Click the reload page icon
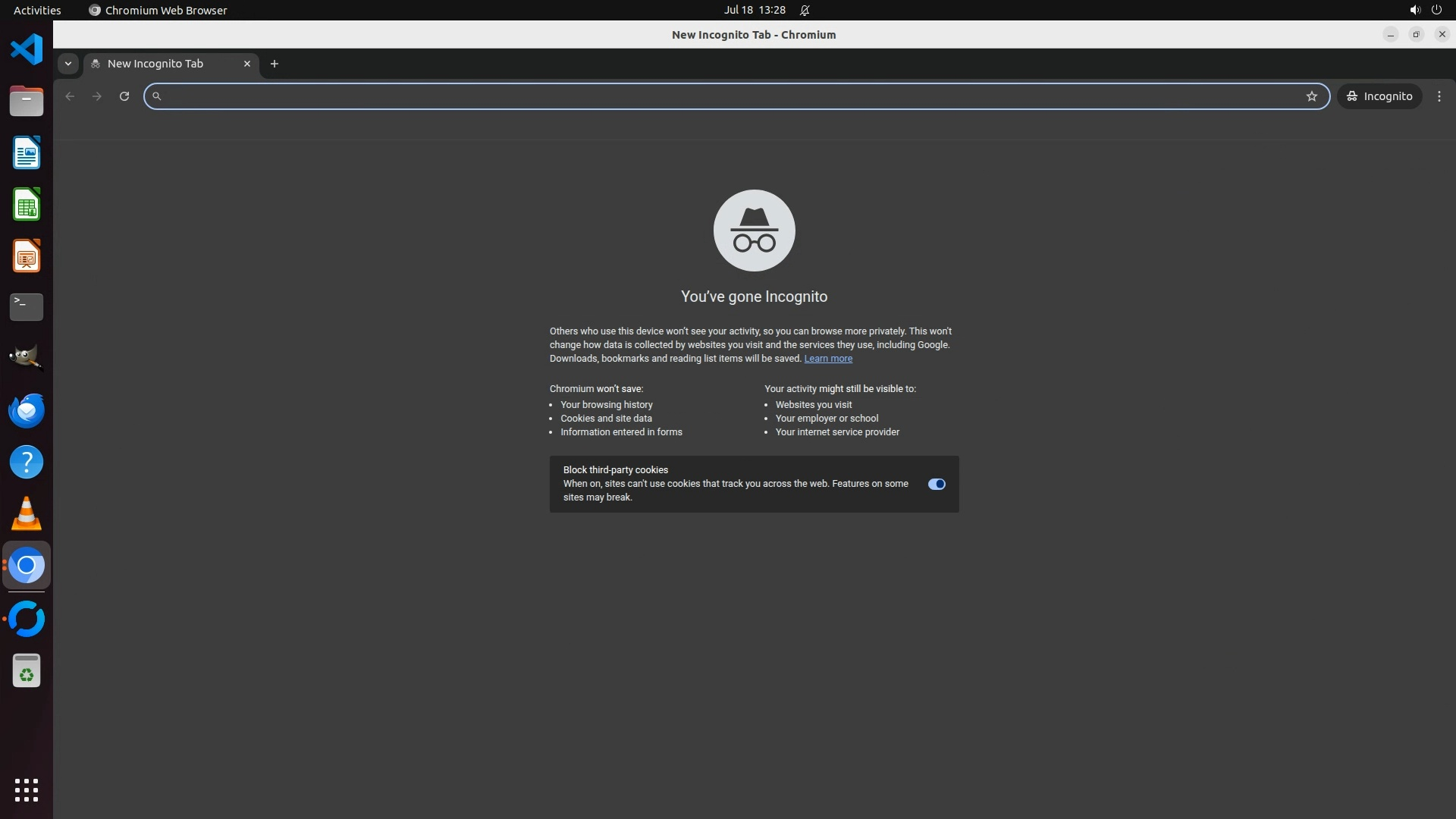 [124, 96]
